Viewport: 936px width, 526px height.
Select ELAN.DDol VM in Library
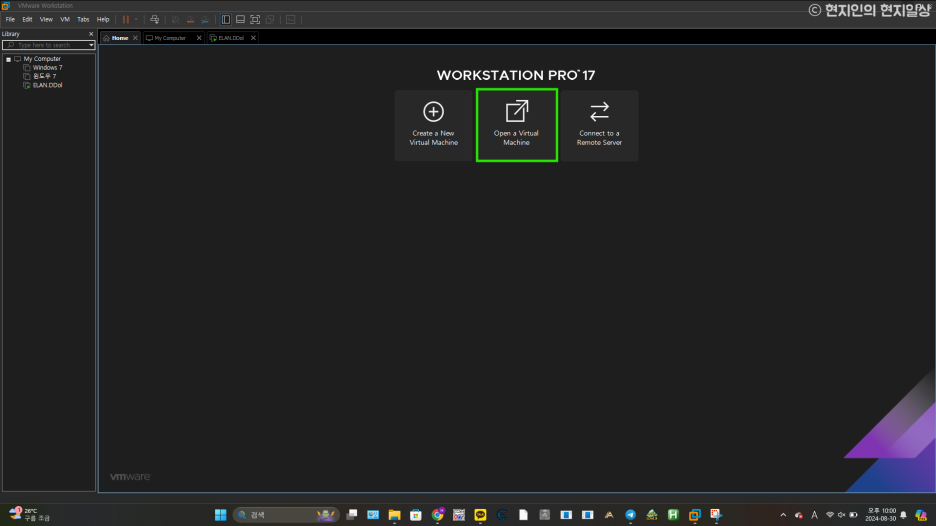tap(47, 85)
